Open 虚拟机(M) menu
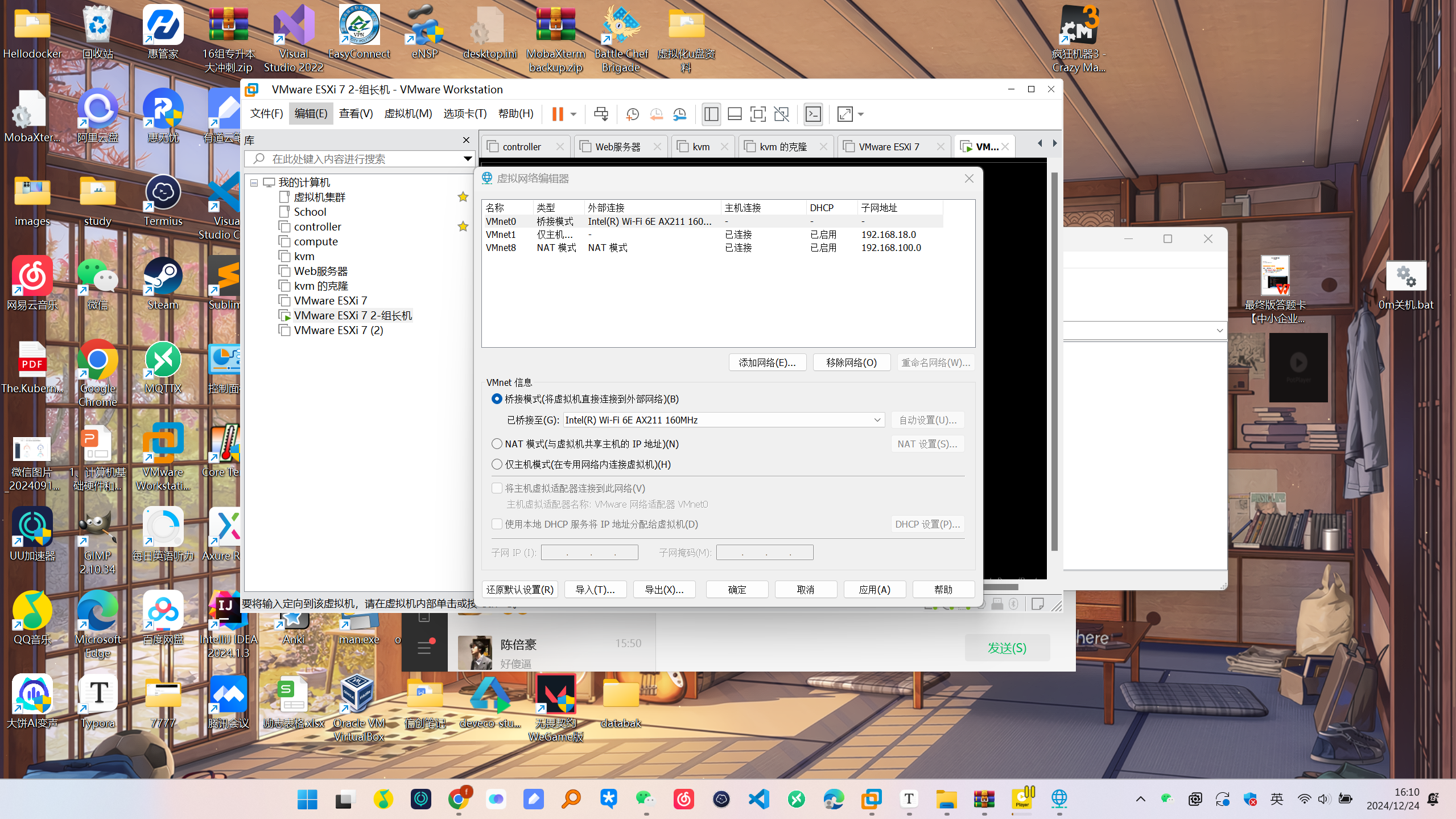The image size is (1456, 819). (x=408, y=114)
